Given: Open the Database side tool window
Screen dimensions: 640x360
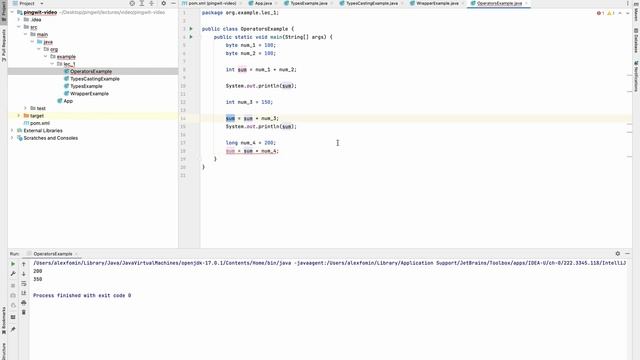Looking at the screenshot, I should (636, 40).
